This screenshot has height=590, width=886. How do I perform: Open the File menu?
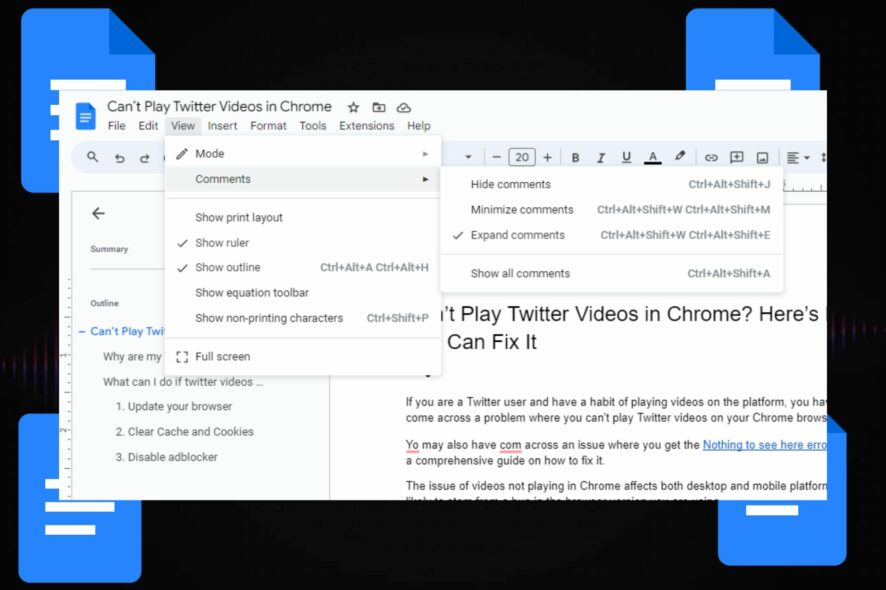click(x=116, y=125)
